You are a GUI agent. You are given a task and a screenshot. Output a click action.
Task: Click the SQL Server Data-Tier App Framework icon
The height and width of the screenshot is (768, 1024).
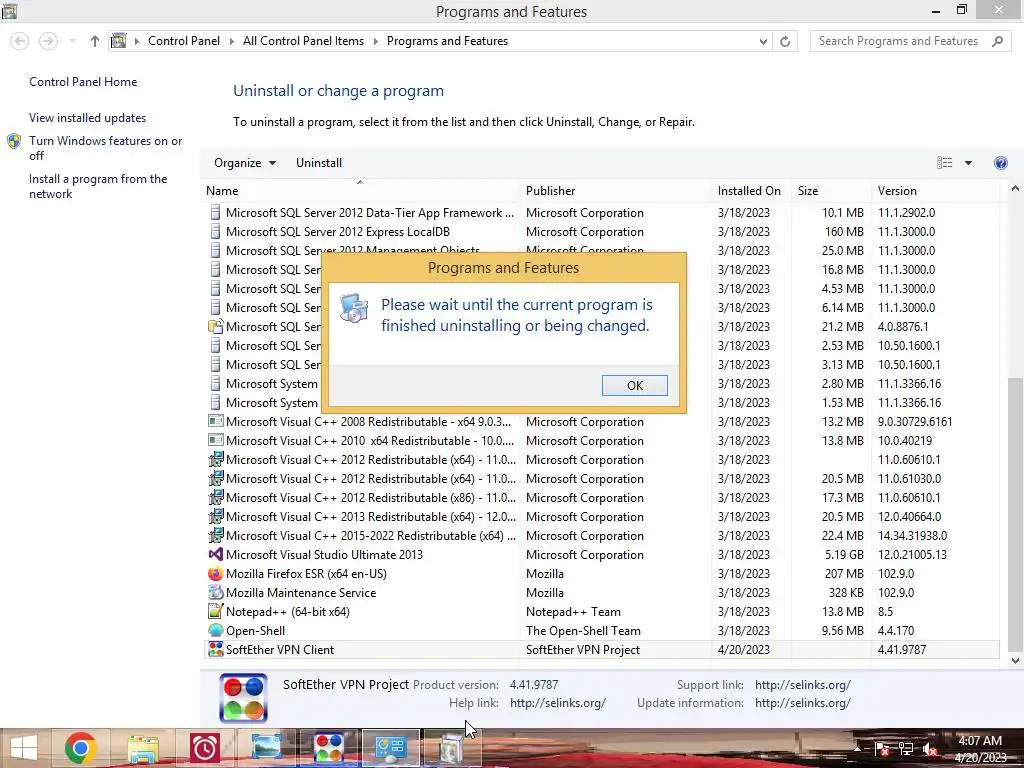click(216, 212)
